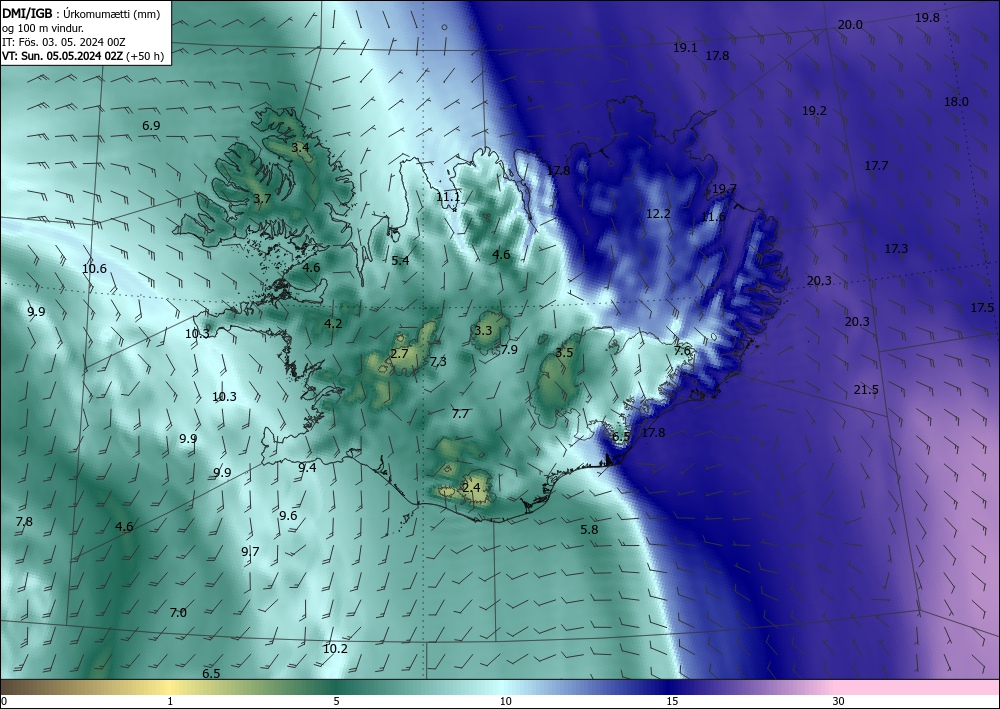Click the map value 19.7

pos(724,189)
